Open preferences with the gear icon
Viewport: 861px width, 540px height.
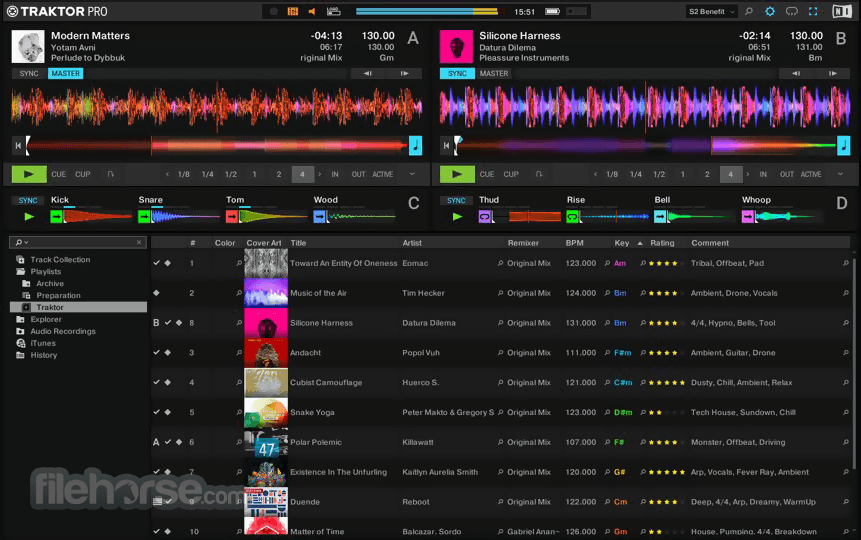click(770, 11)
